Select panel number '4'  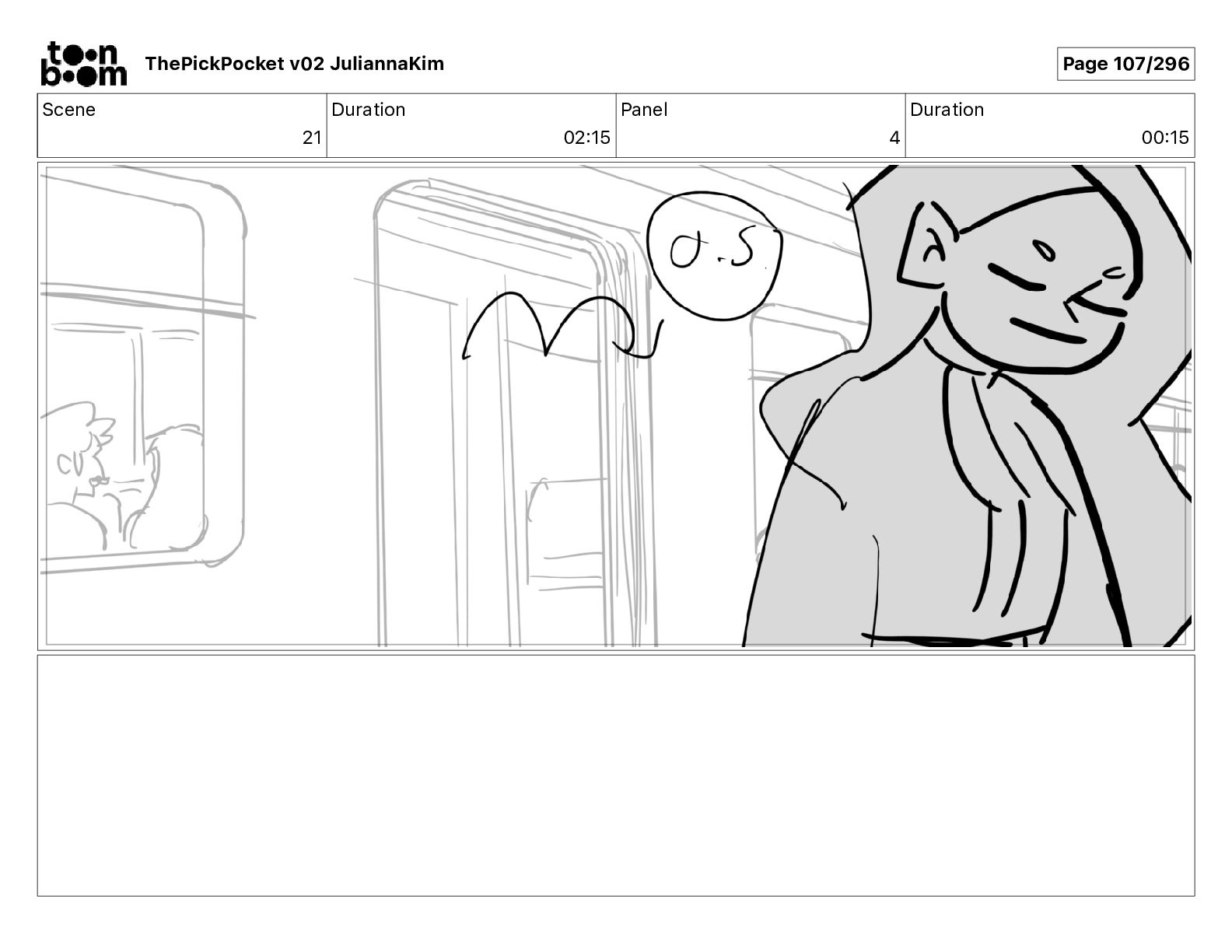894,138
